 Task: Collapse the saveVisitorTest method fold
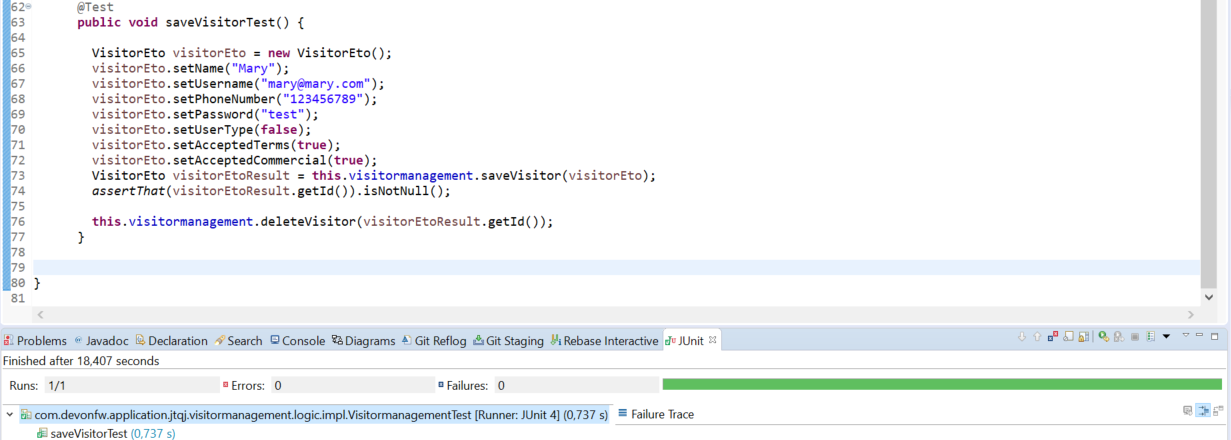[x=29, y=6]
